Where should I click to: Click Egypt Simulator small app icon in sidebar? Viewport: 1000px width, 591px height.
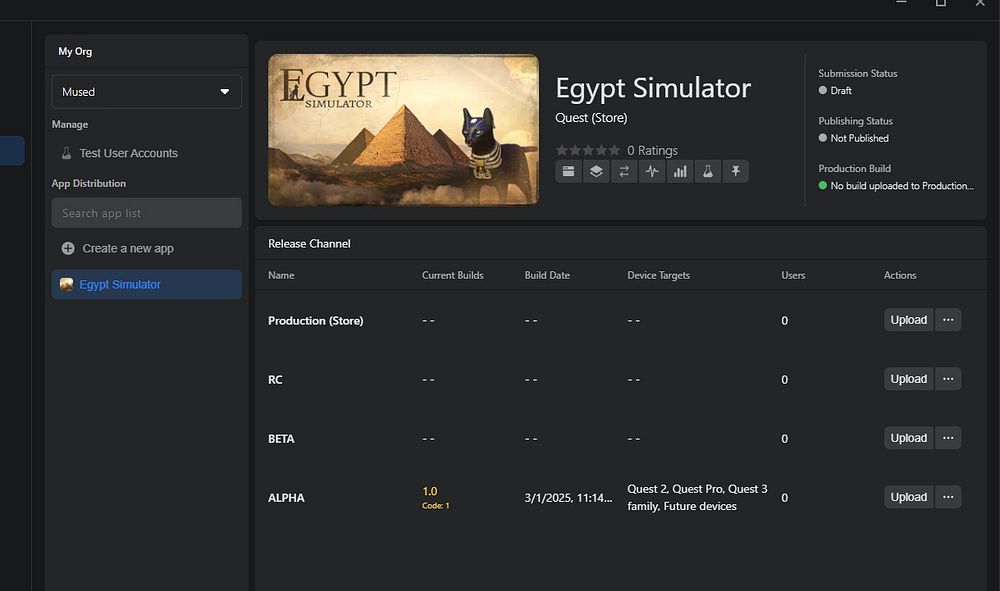tap(66, 284)
